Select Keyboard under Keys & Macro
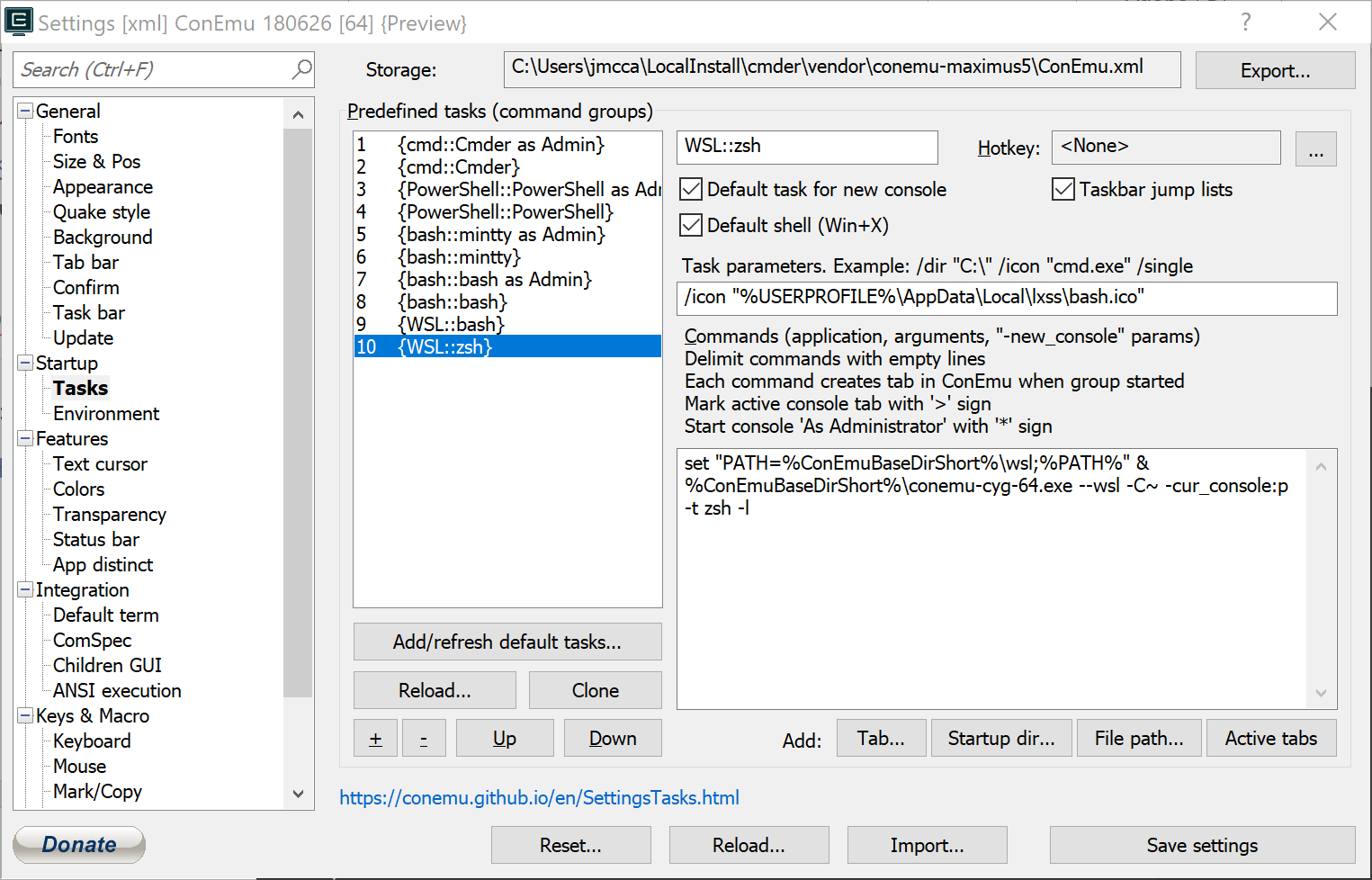The image size is (1372, 880). pos(91,741)
